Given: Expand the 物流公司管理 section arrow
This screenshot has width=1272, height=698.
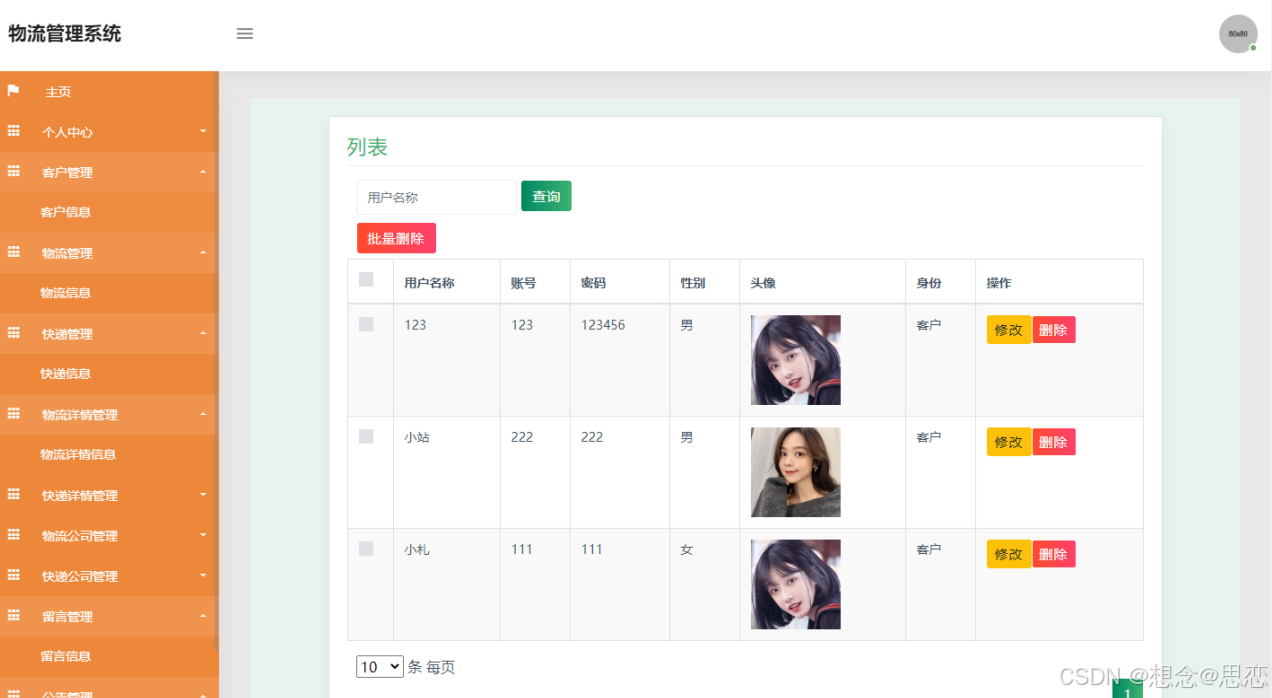Looking at the screenshot, I should point(203,535).
